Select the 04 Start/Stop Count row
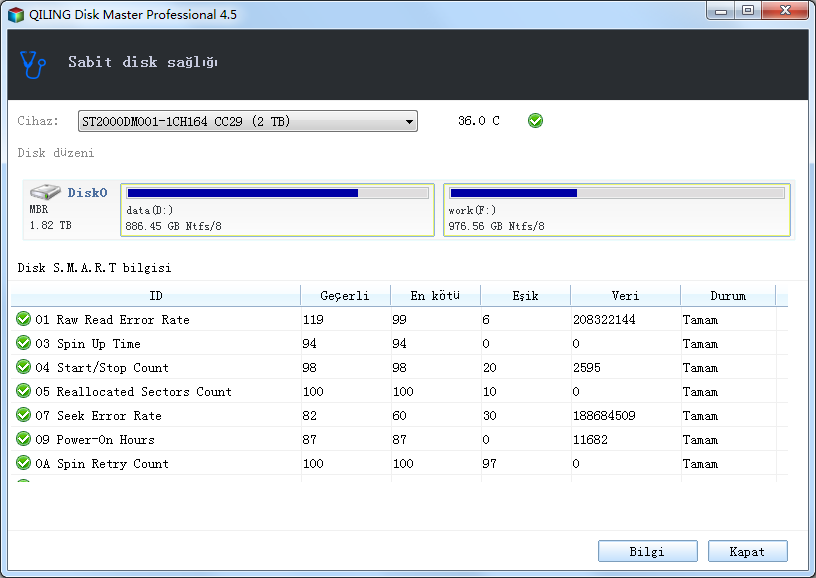Screen dimensions: 816x578 click(399, 367)
